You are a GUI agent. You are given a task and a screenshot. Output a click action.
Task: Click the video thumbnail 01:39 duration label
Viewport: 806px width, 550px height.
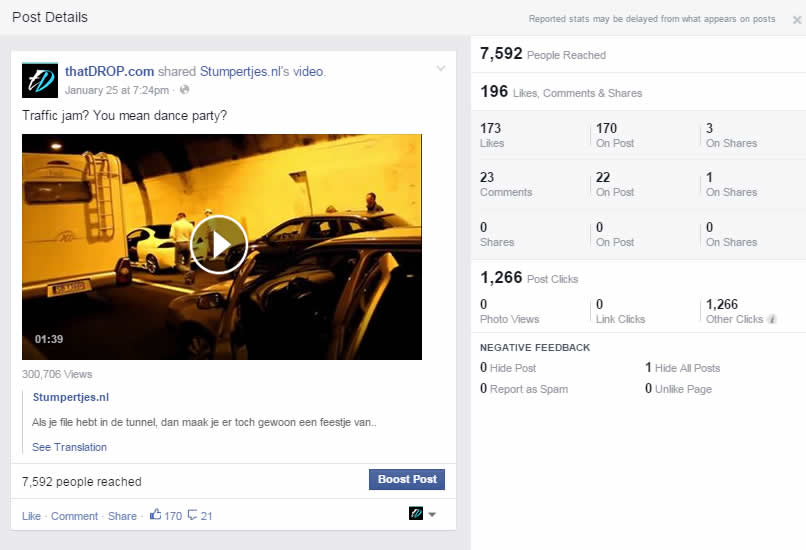click(x=49, y=339)
